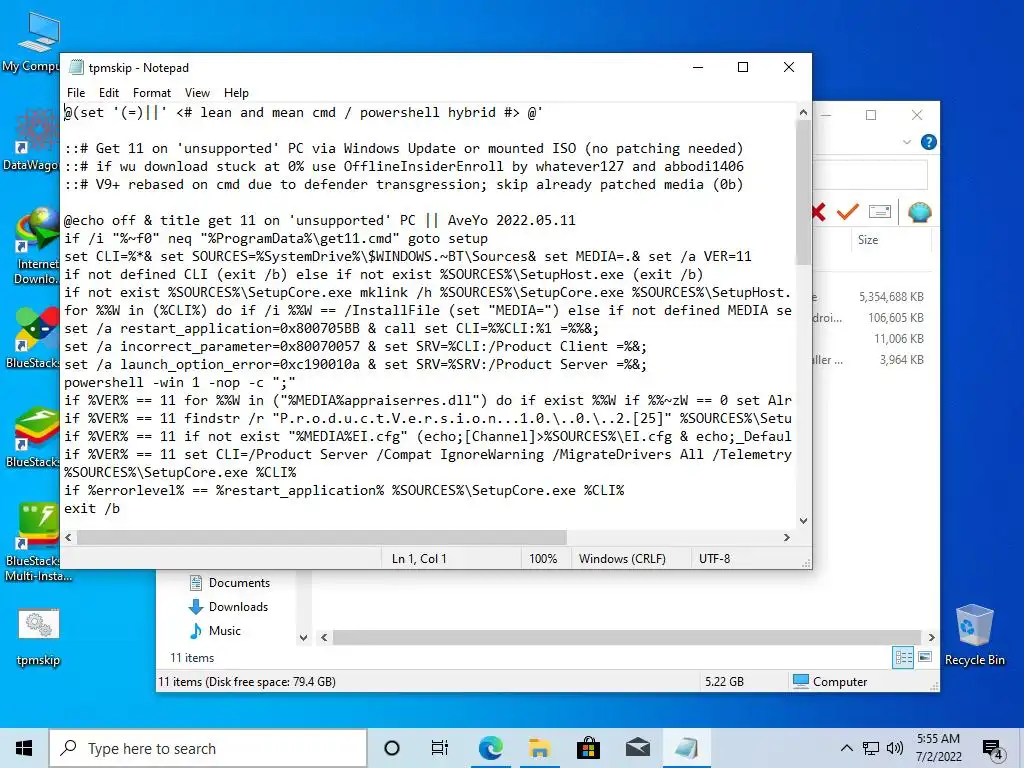This screenshot has height=768, width=1024.
Task: Click the UTF-8 encoding status entry
Action: (714, 558)
